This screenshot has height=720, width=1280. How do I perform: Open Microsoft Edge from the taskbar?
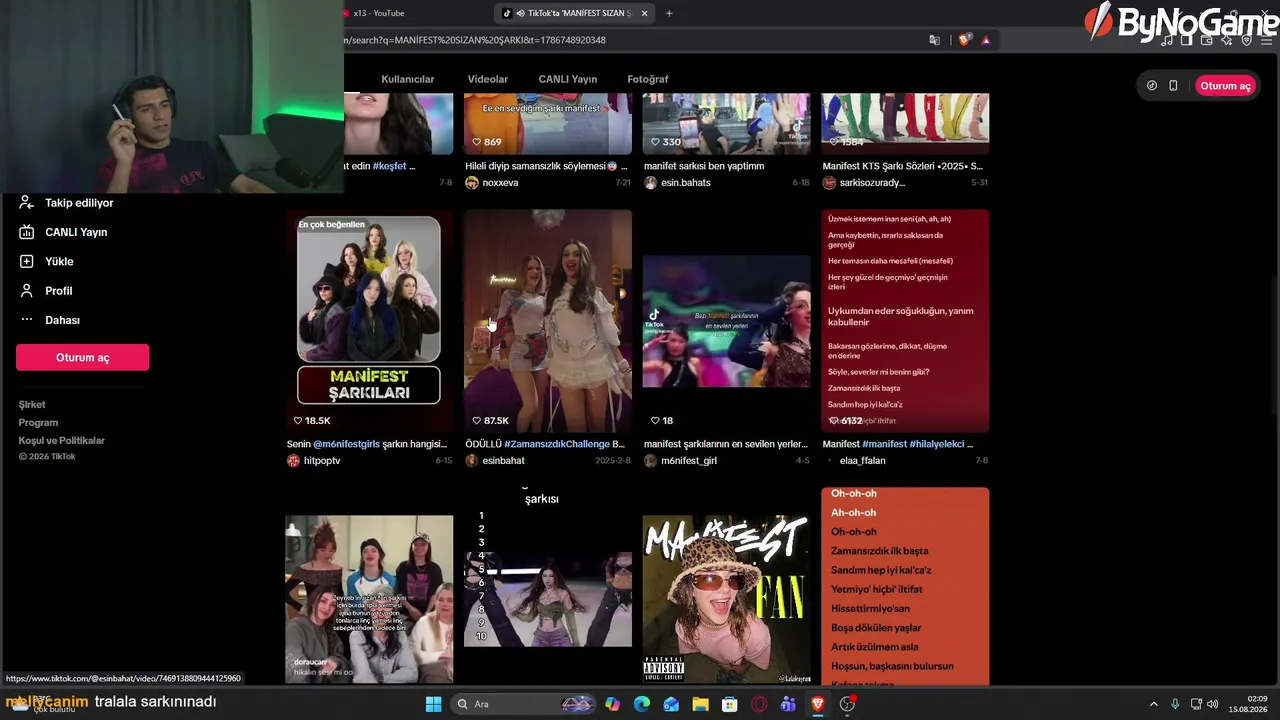click(642, 704)
